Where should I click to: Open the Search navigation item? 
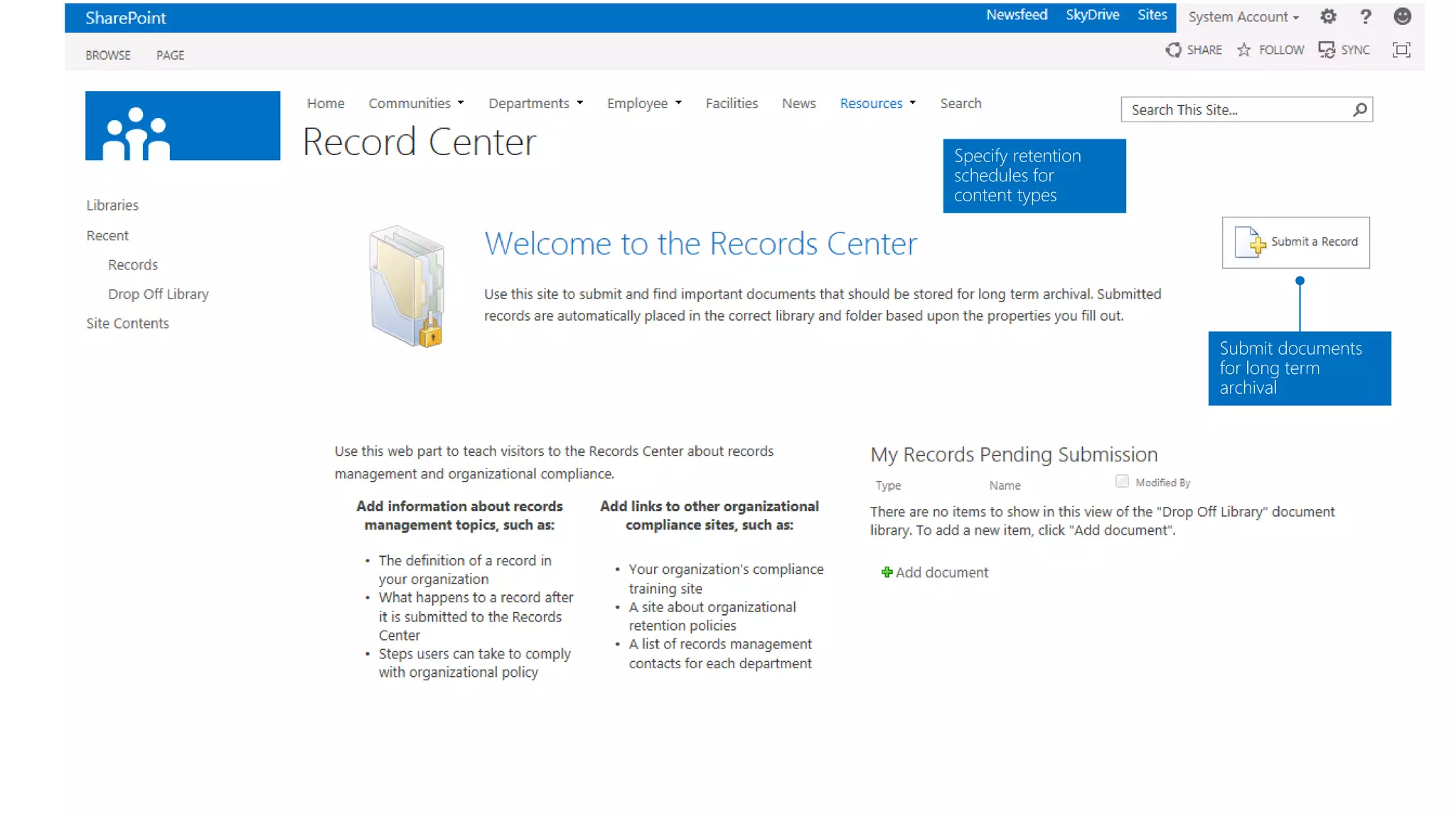coord(960,103)
